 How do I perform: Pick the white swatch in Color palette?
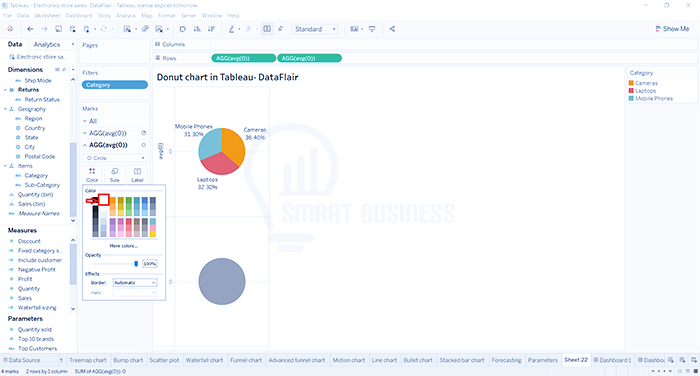pyautogui.click(x=104, y=200)
